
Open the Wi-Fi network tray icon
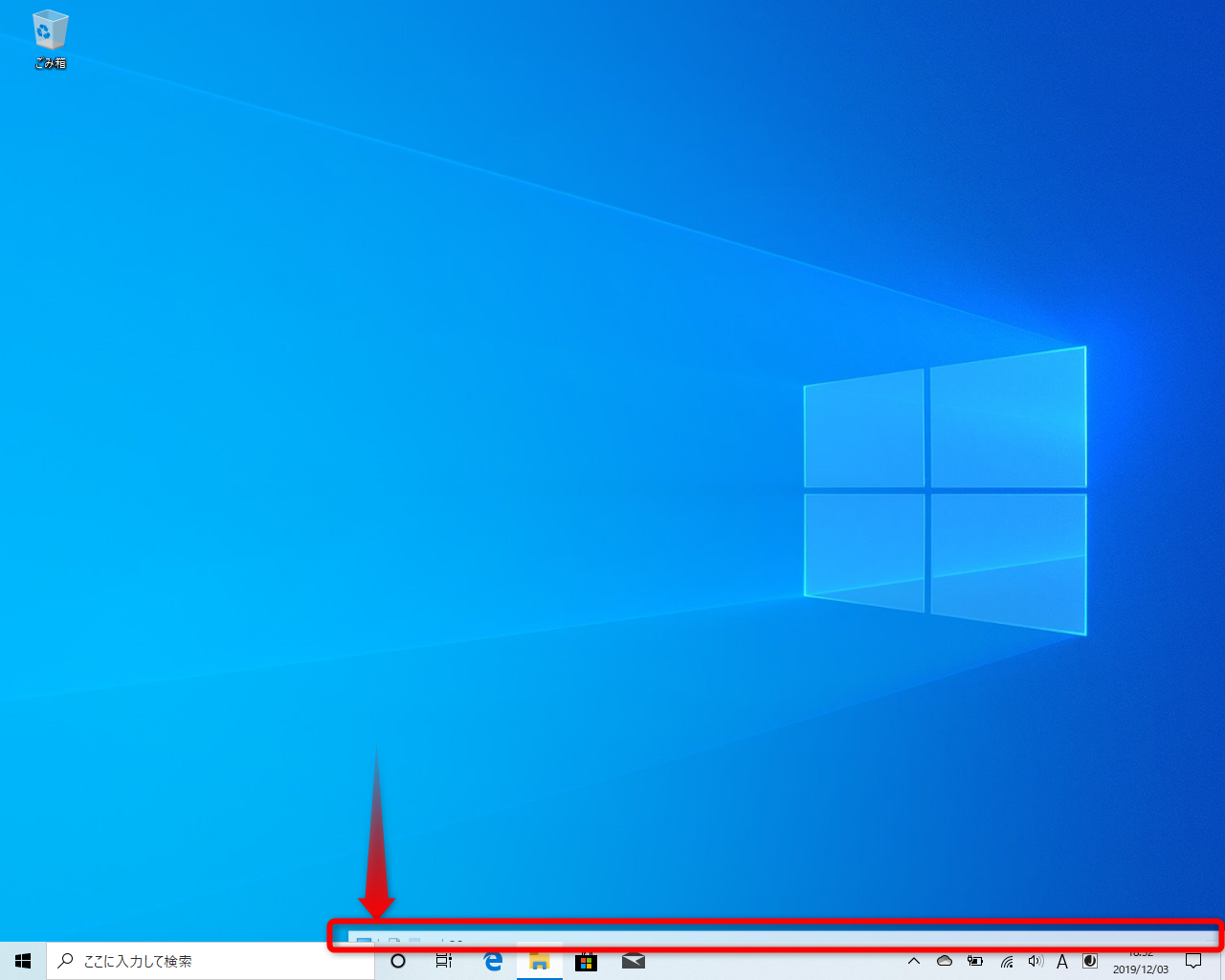point(1006,961)
